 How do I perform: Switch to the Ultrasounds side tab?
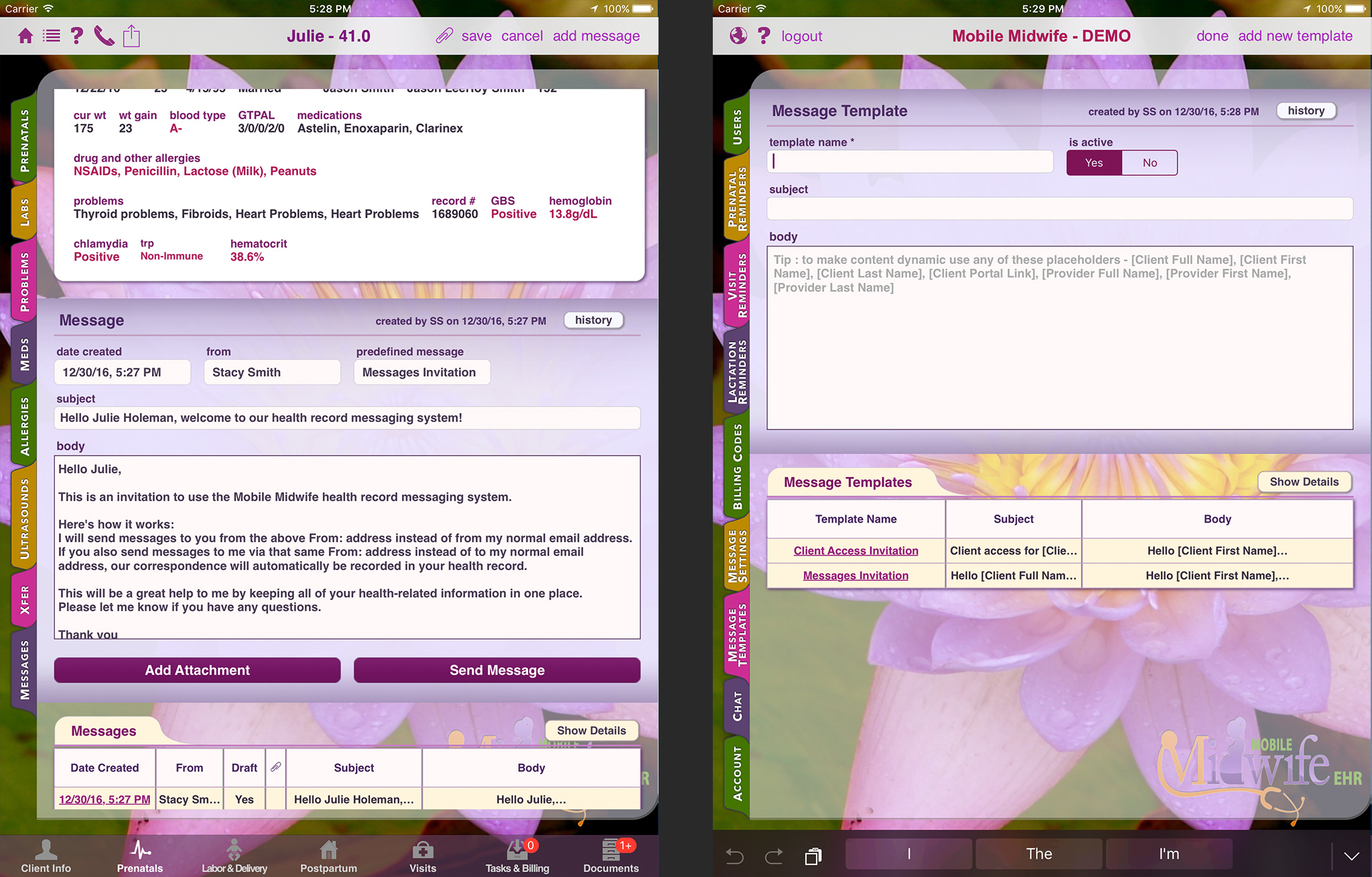click(24, 519)
